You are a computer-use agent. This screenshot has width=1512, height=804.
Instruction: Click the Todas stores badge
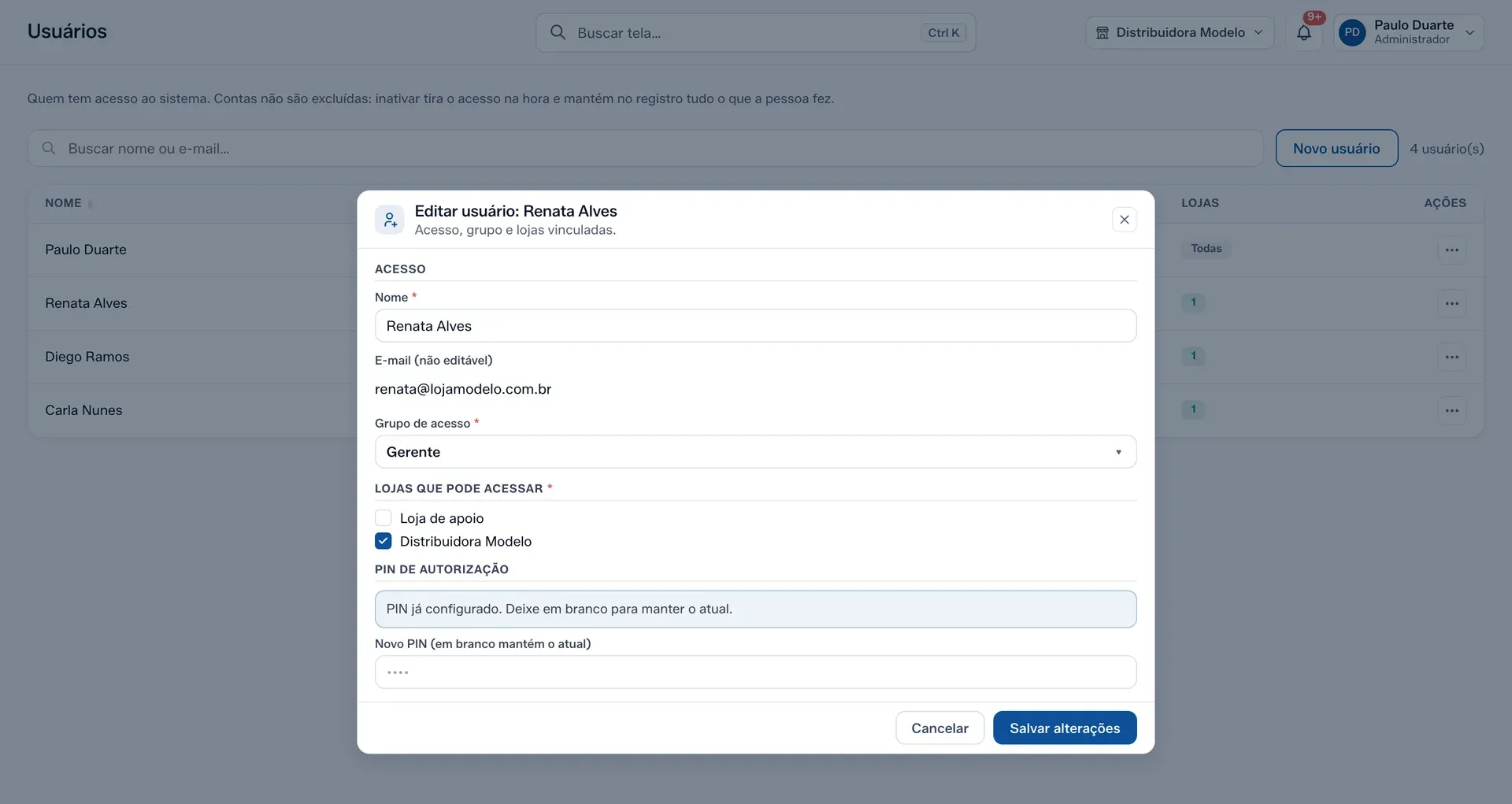[x=1206, y=249]
